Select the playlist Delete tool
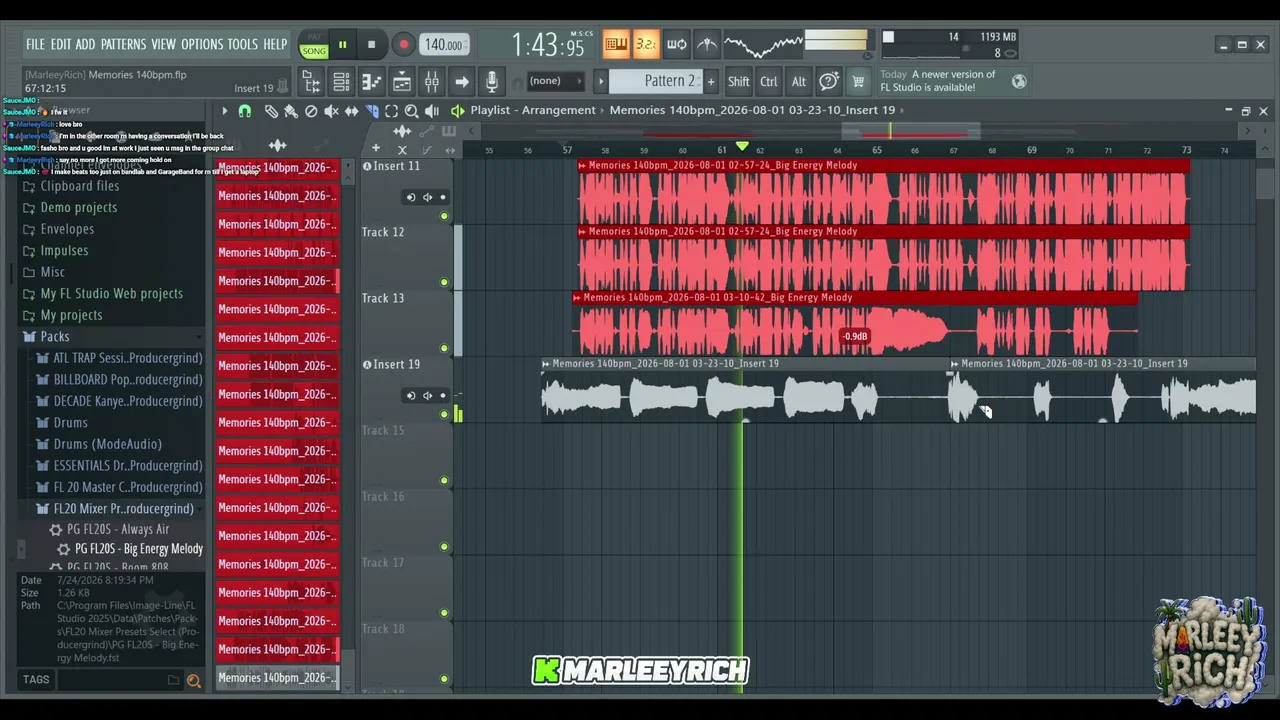Screen dimensions: 1280x720 tap(311, 111)
